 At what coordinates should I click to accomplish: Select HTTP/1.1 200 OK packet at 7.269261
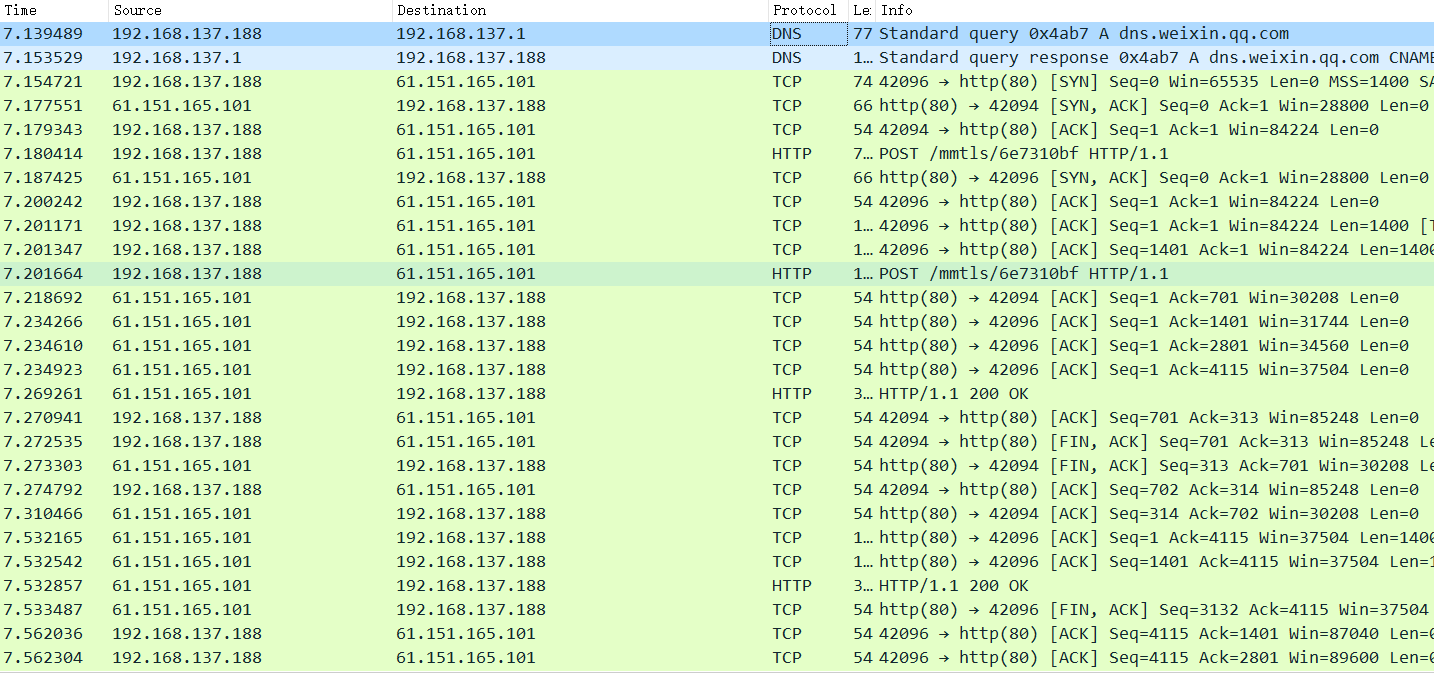[x=717, y=394]
